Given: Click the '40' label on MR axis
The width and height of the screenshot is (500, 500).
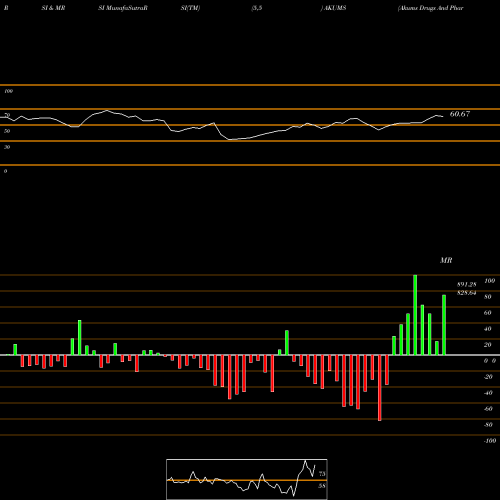Looking at the screenshot, I should click(x=488, y=329).
